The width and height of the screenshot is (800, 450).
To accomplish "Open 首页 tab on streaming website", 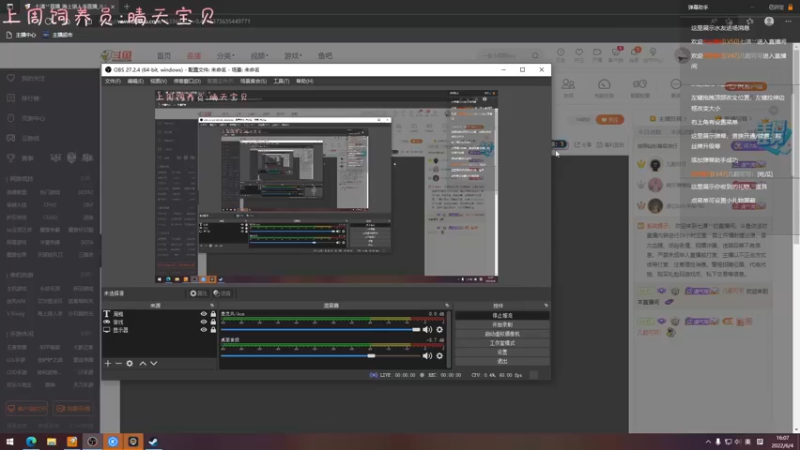I will (164, 56).
